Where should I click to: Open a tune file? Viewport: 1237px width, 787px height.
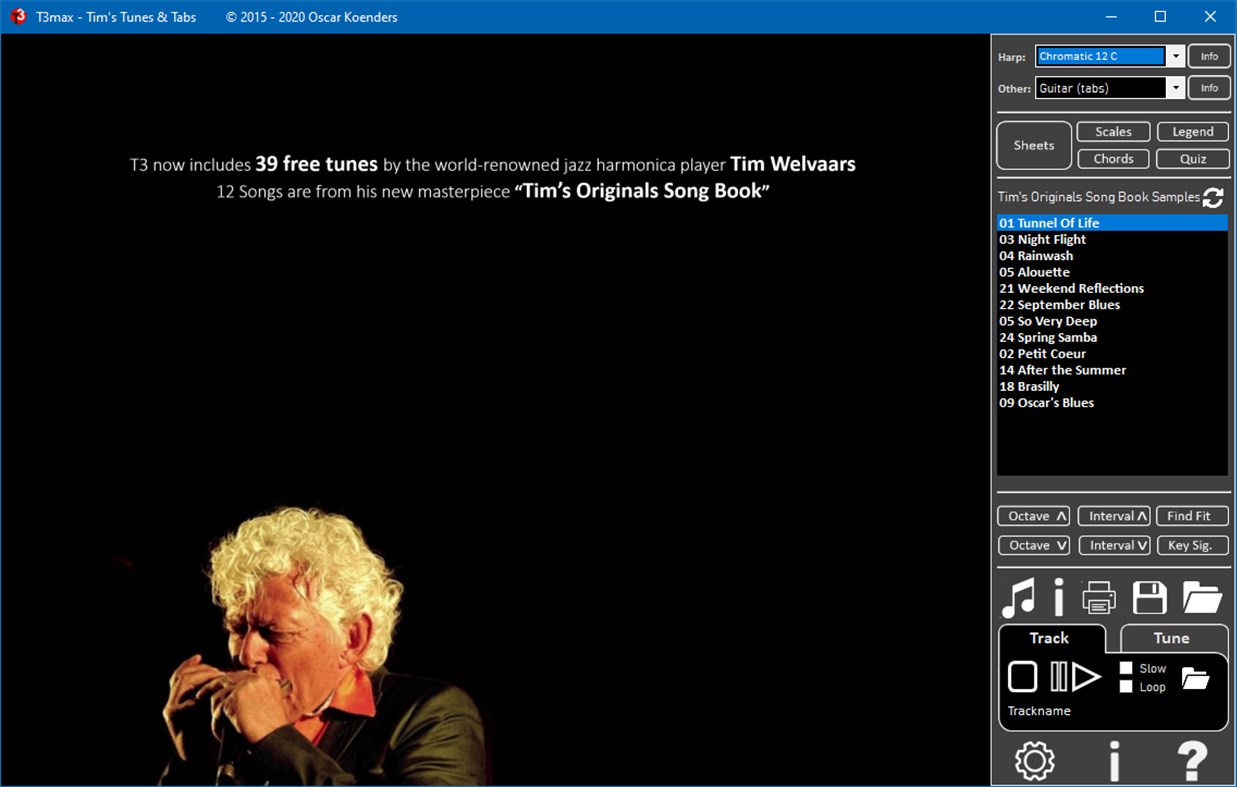coord(1201,597)
